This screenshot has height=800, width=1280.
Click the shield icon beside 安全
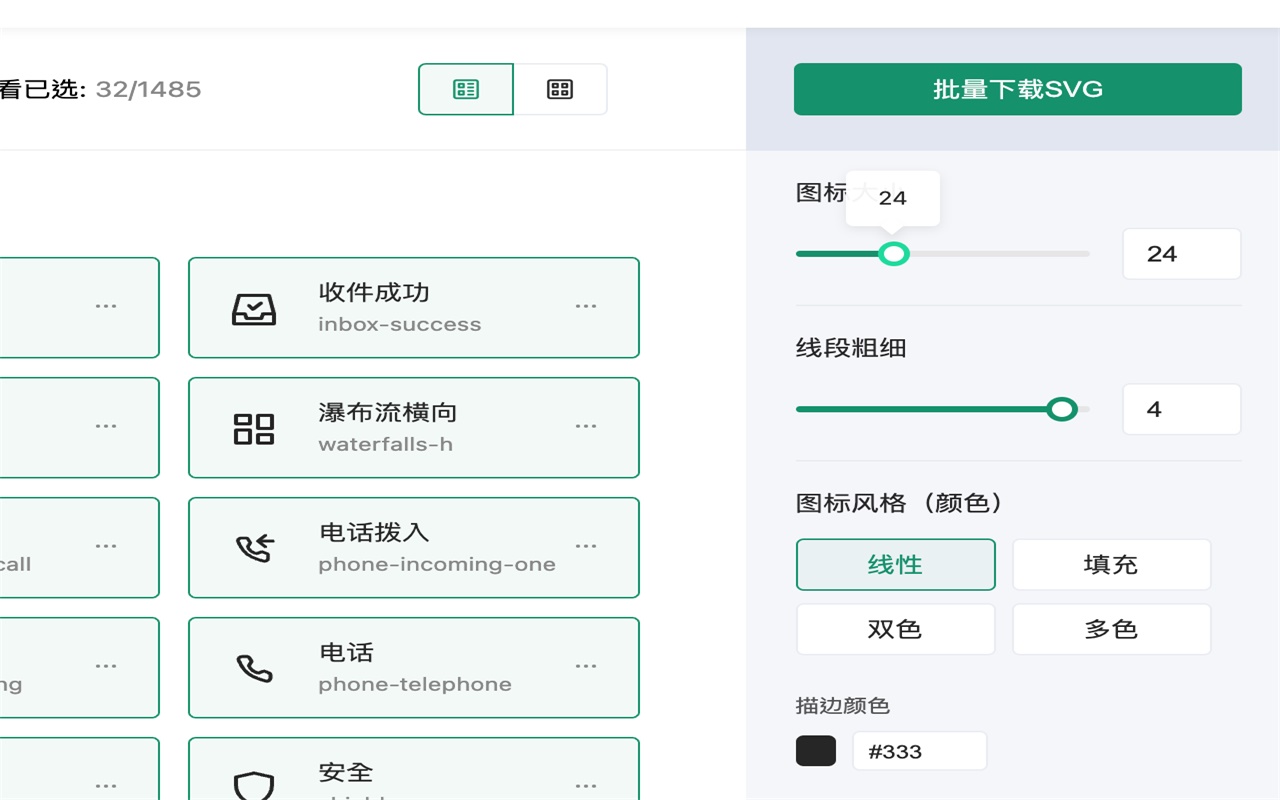click(x=254, y=785)
